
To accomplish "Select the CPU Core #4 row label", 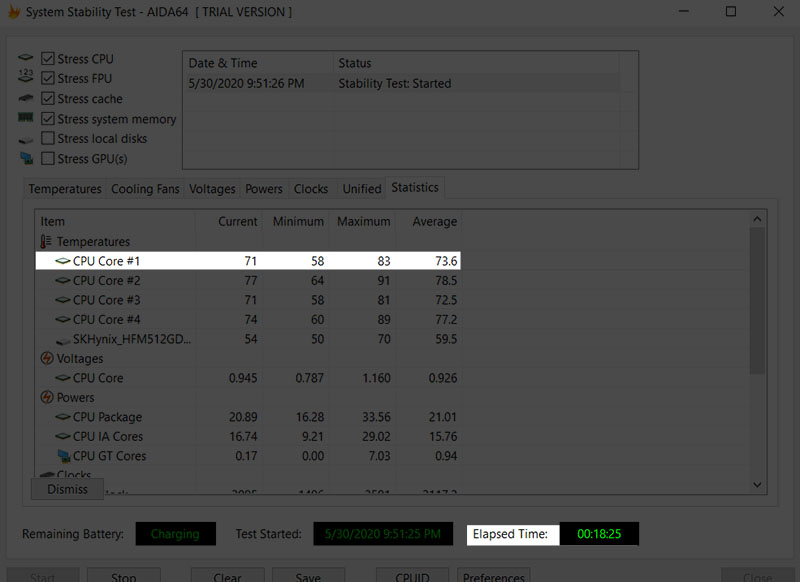I will 106,319.
